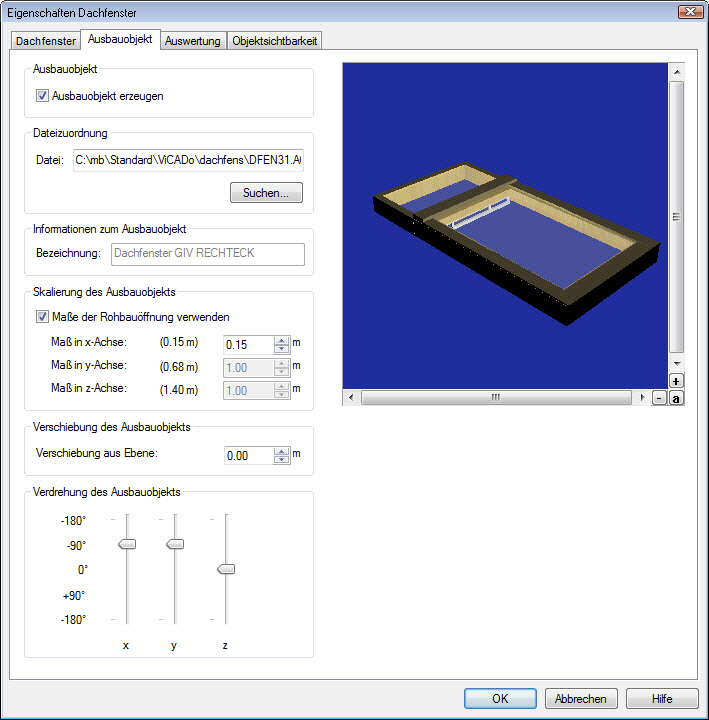The width and height of the screenshot is (709, 720).
Task: Close the Eigenschaften Dachfenster dialog
Action: pos(691,12)
